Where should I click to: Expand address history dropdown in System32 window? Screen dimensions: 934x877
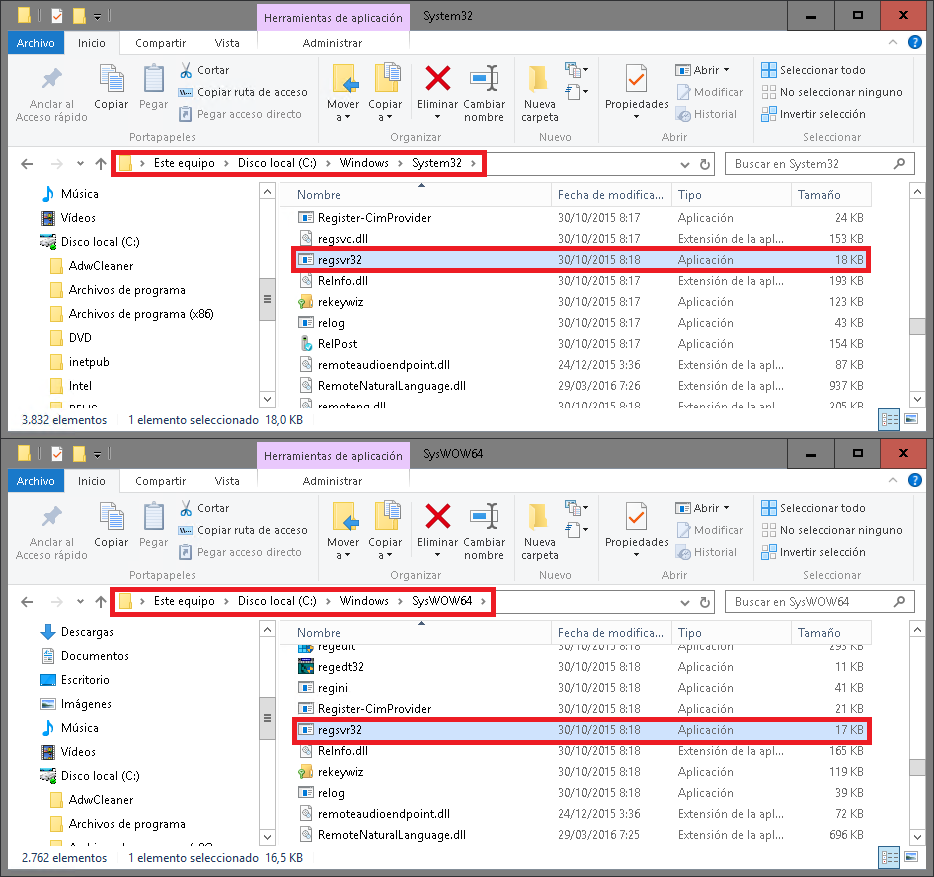pos(685,164)
